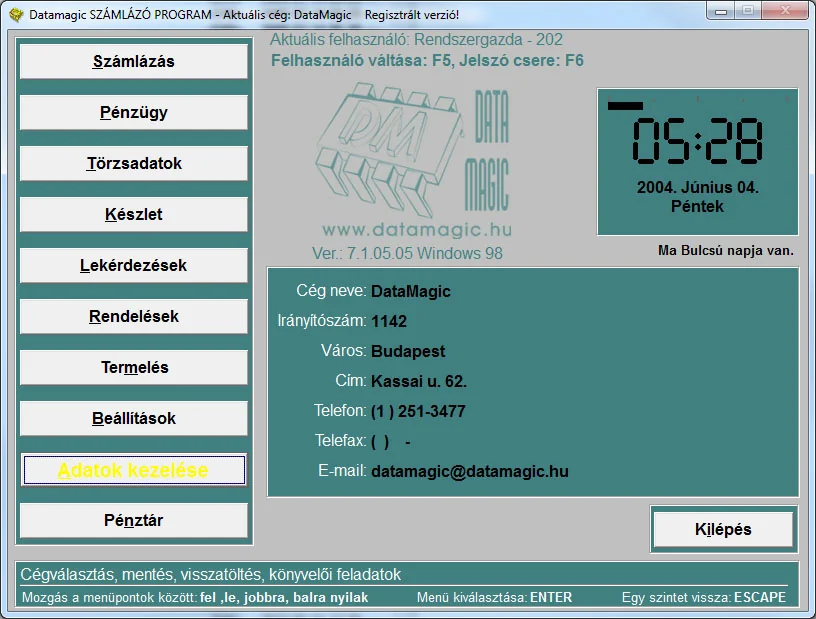Click the email datamagic@datamagic.hu
This screenshot has width=816, height=619.
pyautogui.click(x=470, y=472)
